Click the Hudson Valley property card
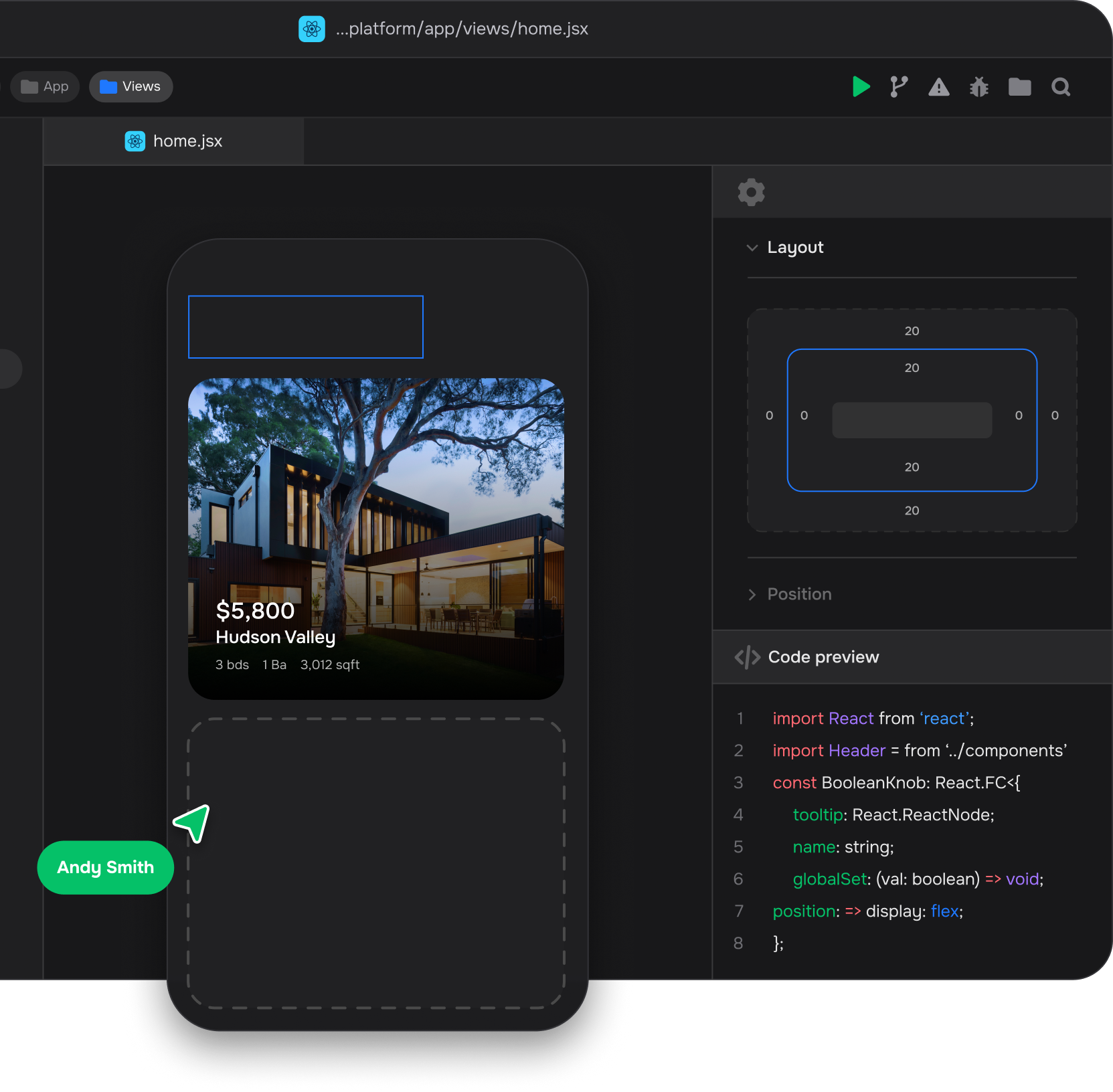 [x=375, y=539]
